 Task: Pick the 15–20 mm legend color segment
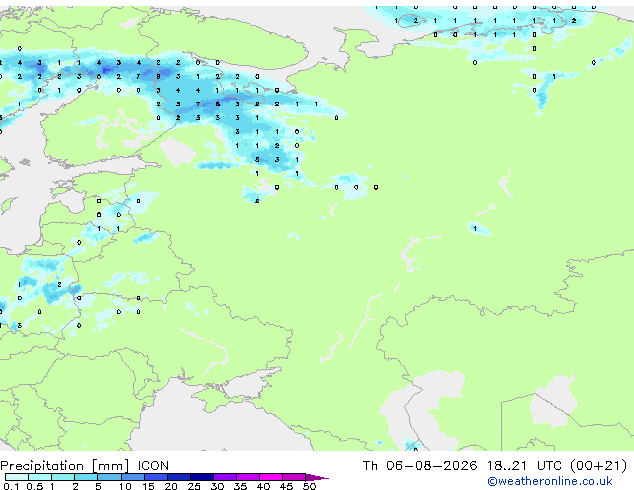[x=155, y=477]
